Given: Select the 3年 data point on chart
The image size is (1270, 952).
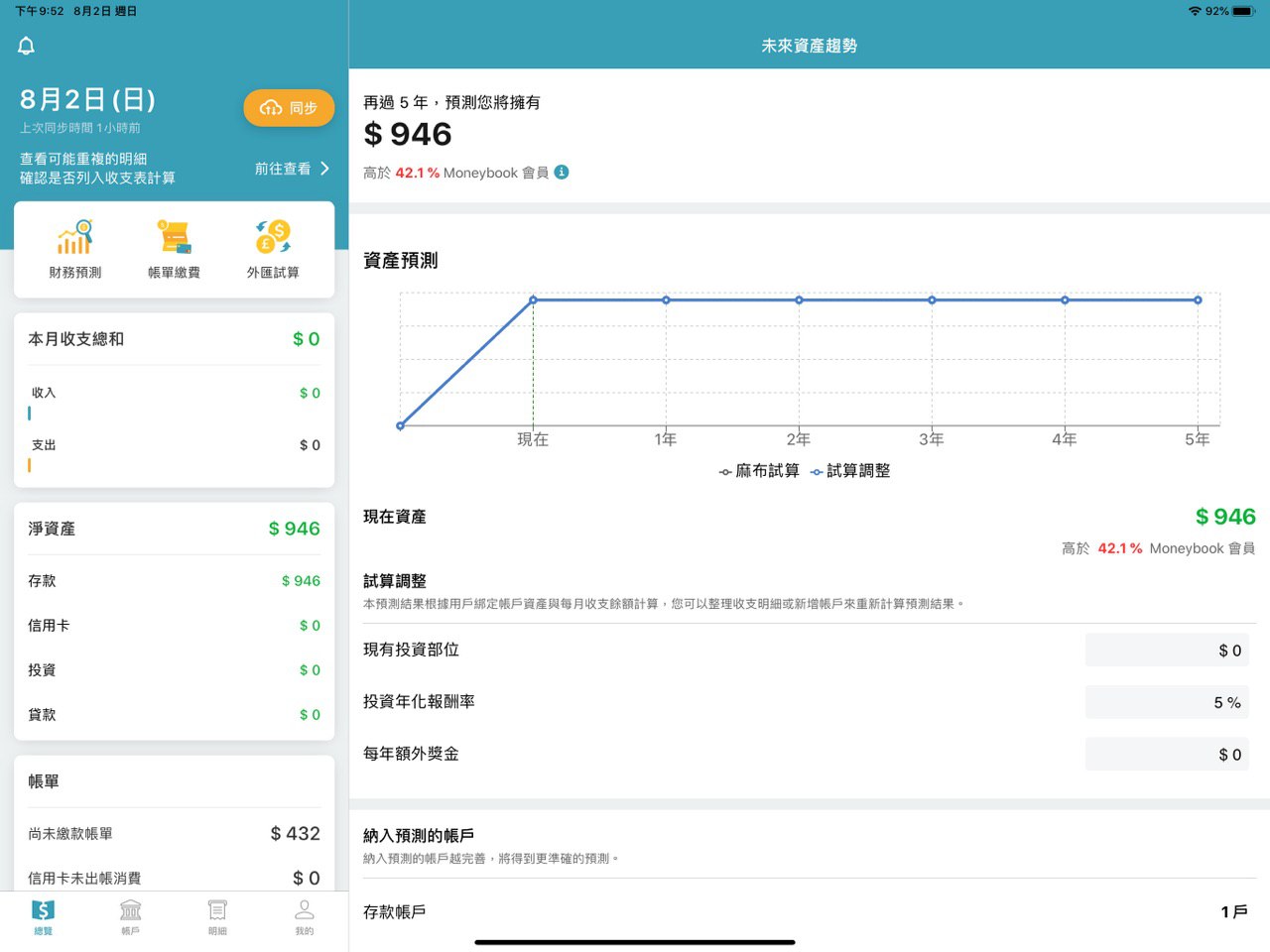Looking at the screenshot, I should (932, 299).
